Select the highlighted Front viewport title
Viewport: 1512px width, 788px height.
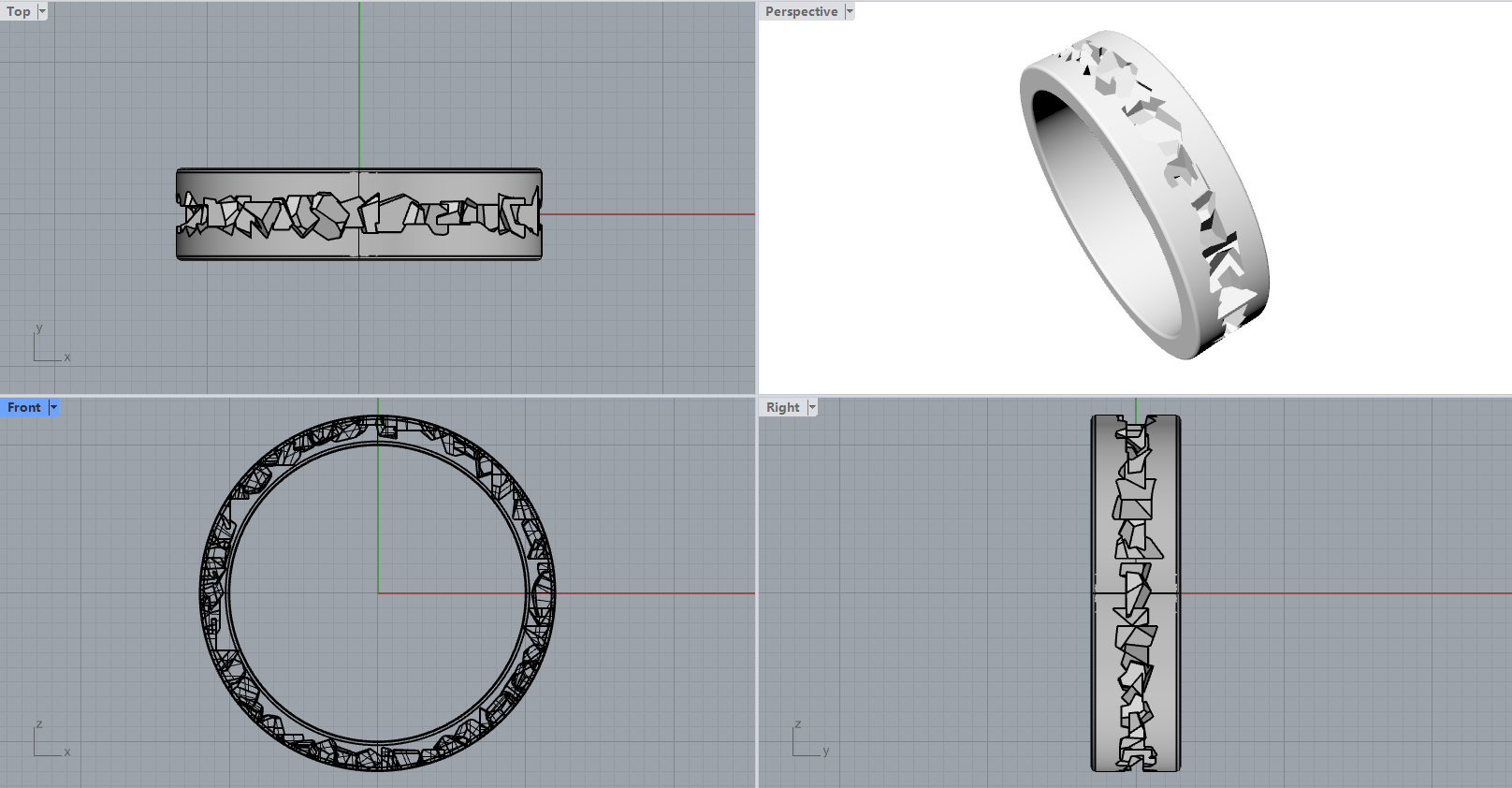(24, 407)
